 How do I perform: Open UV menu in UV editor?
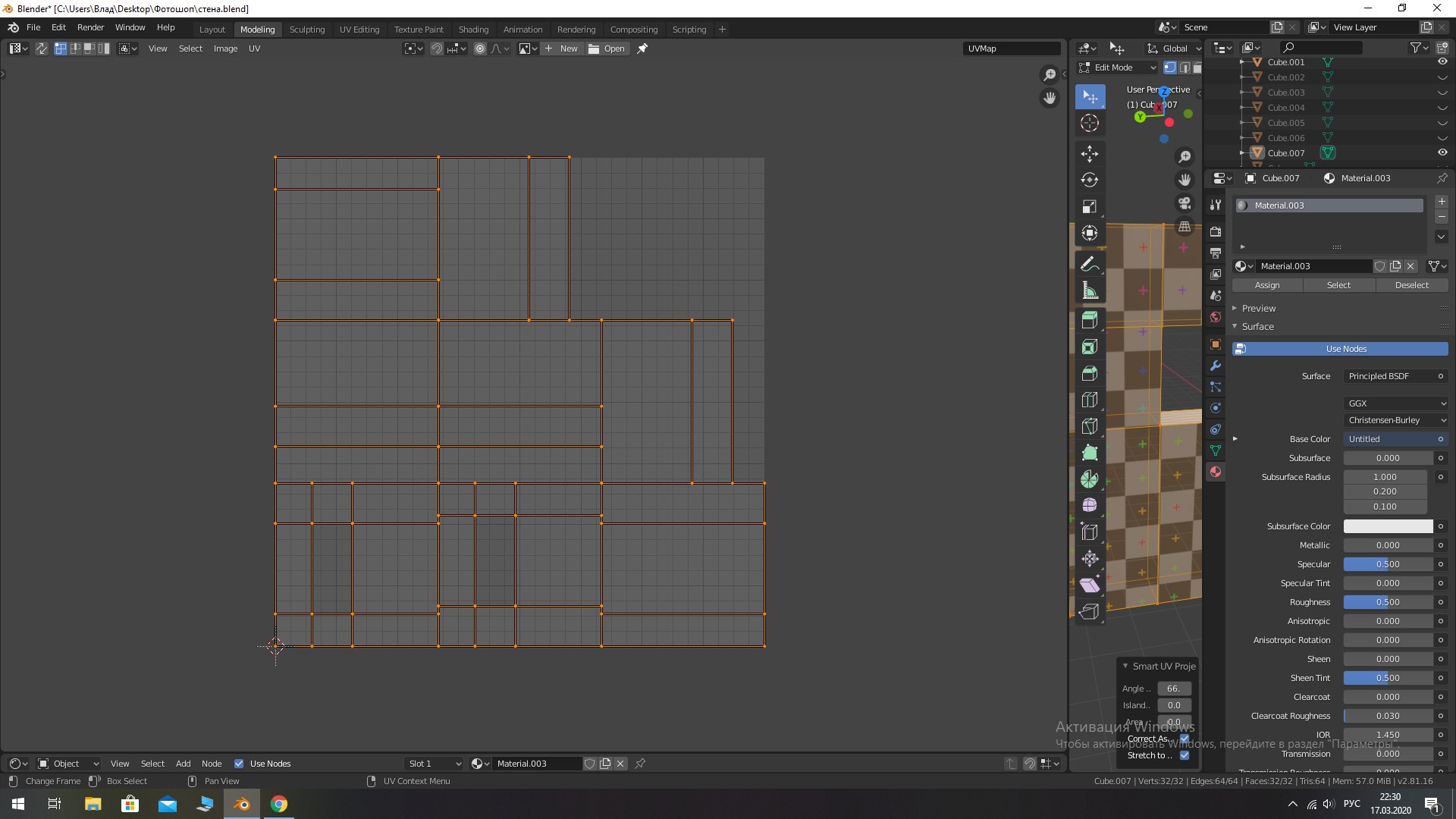tap(254, 49)
